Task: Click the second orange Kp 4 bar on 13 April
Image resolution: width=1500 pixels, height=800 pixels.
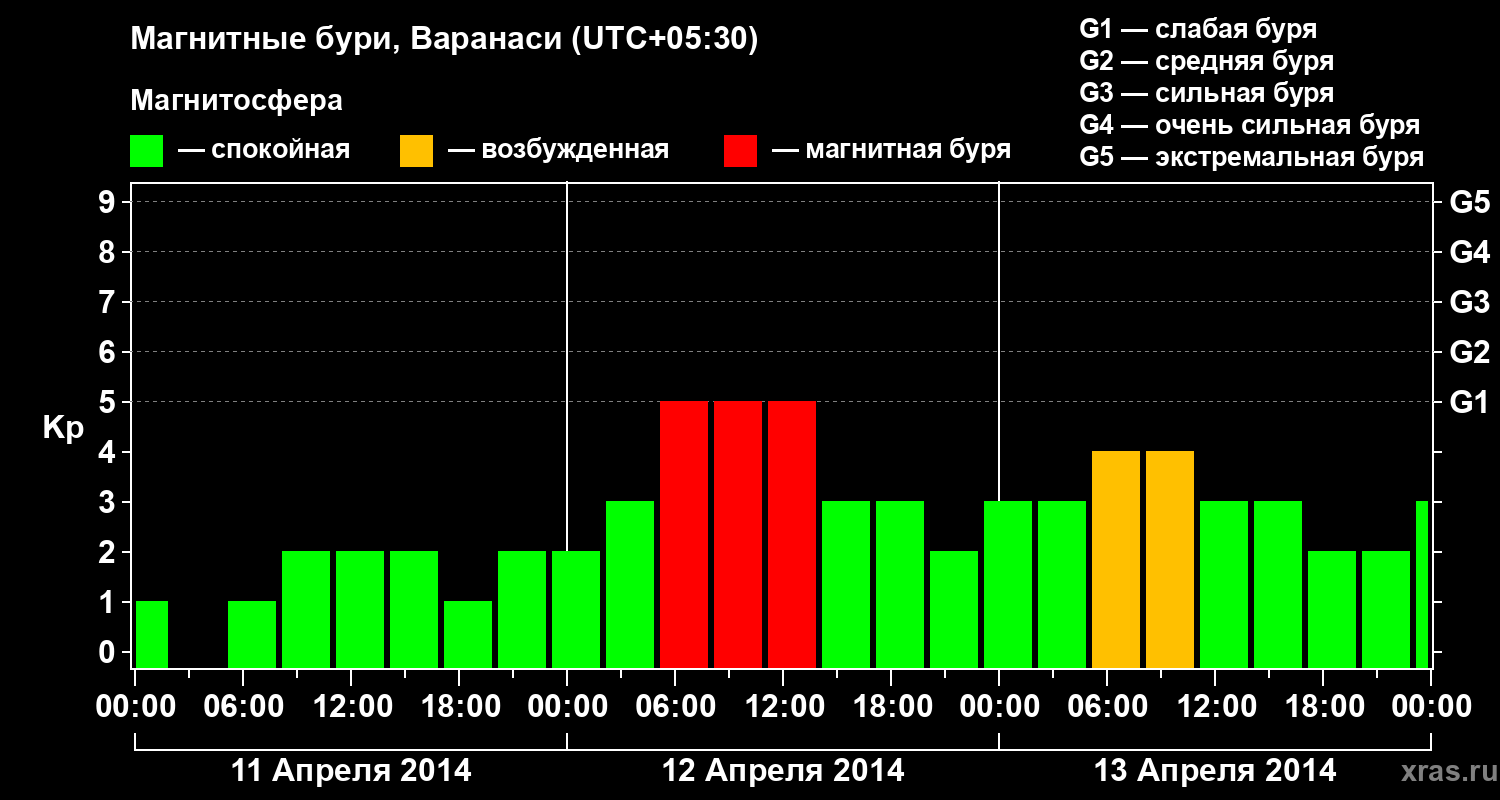Action: point(1170,559)
